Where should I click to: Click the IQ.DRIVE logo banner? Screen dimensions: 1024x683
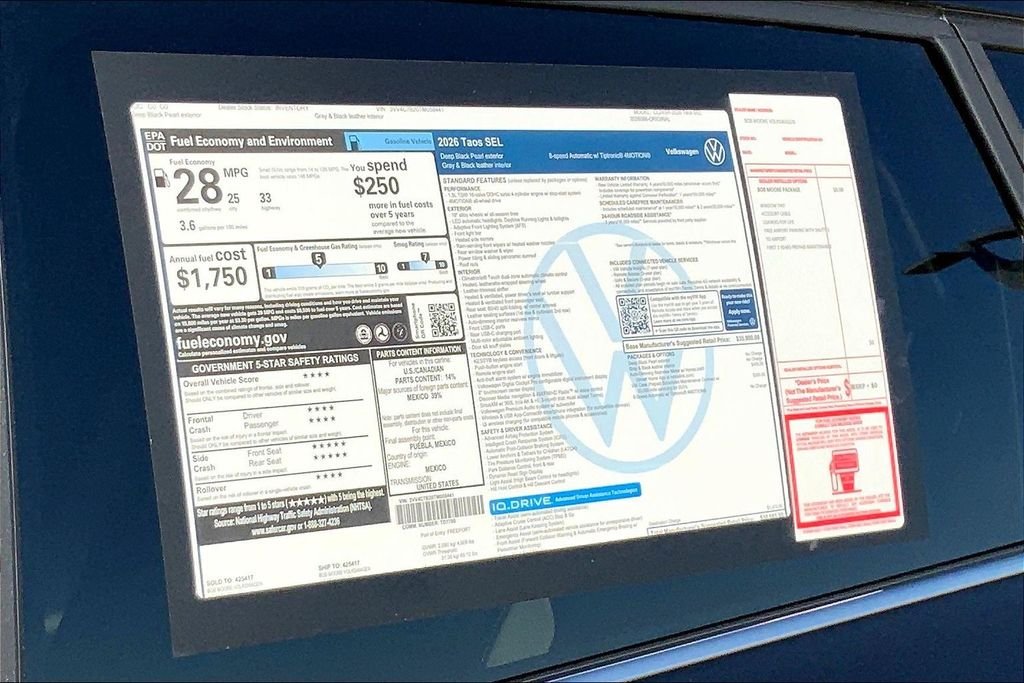click(566, 498)
